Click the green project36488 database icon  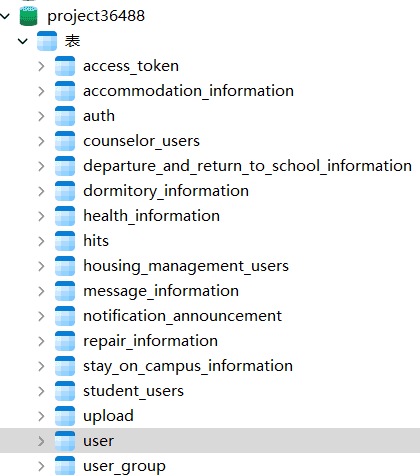click(28, 16)
